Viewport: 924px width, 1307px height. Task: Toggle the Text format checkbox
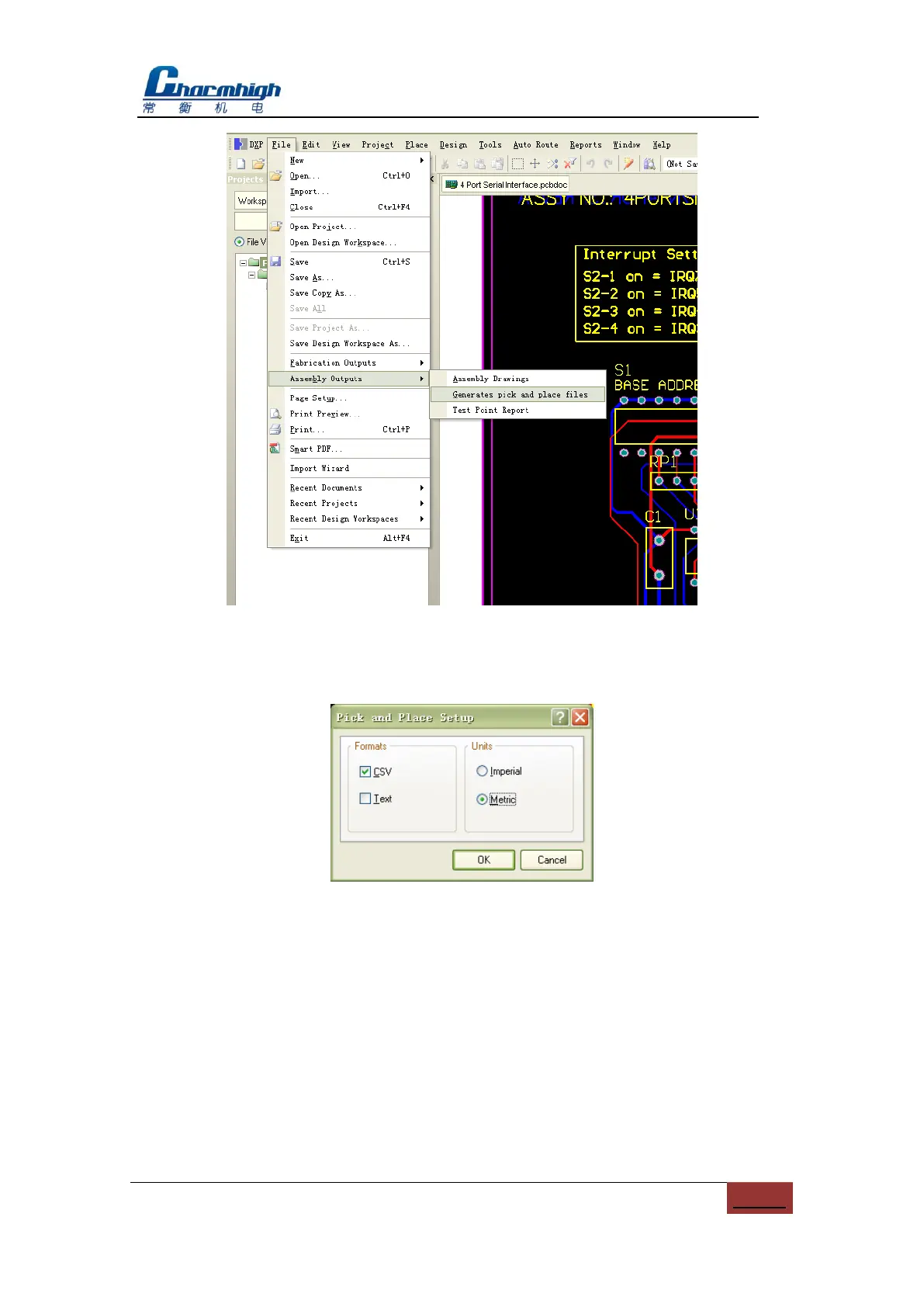click(365, 799)
